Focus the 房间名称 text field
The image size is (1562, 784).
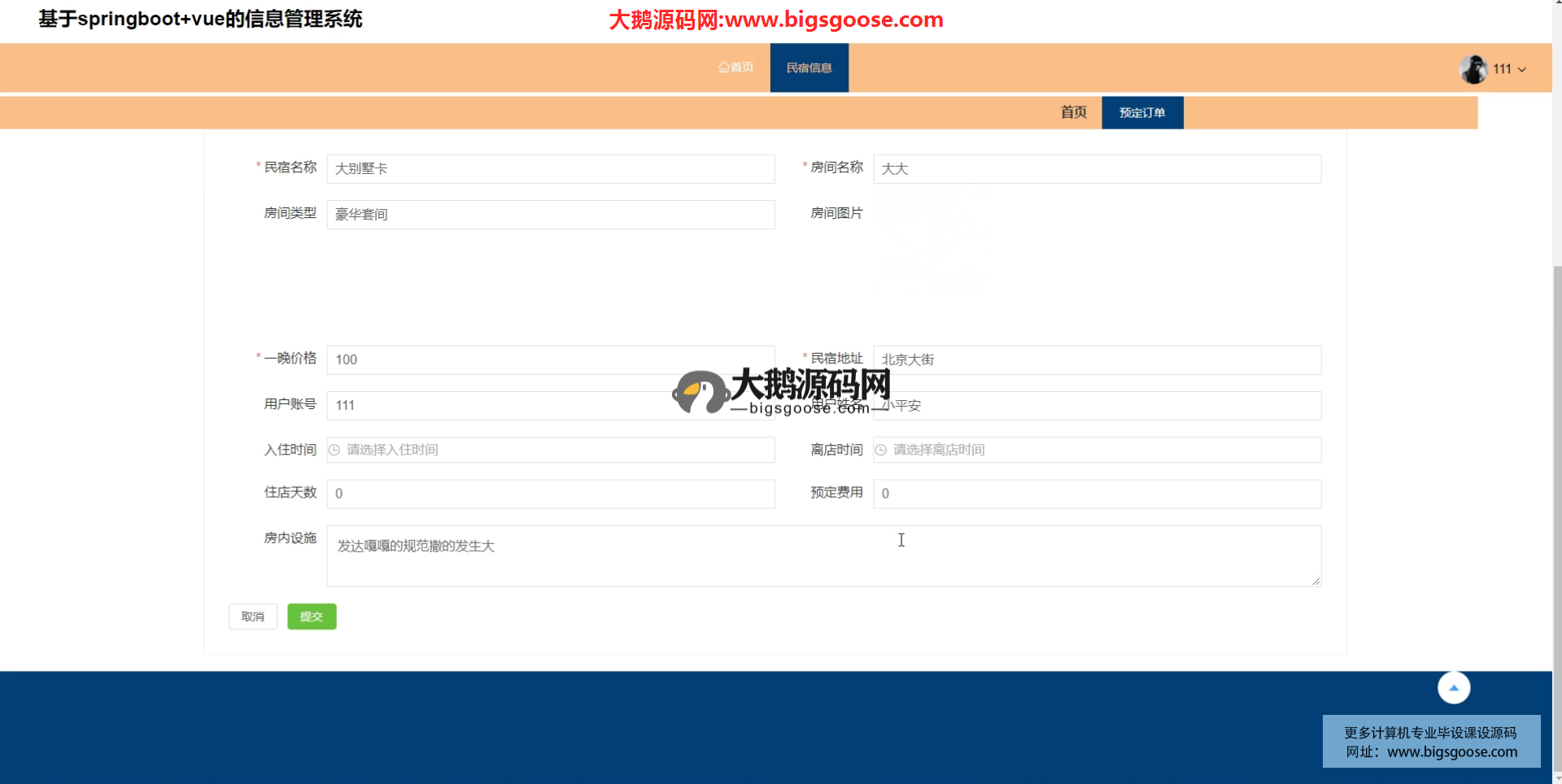tap(1097, 169)
